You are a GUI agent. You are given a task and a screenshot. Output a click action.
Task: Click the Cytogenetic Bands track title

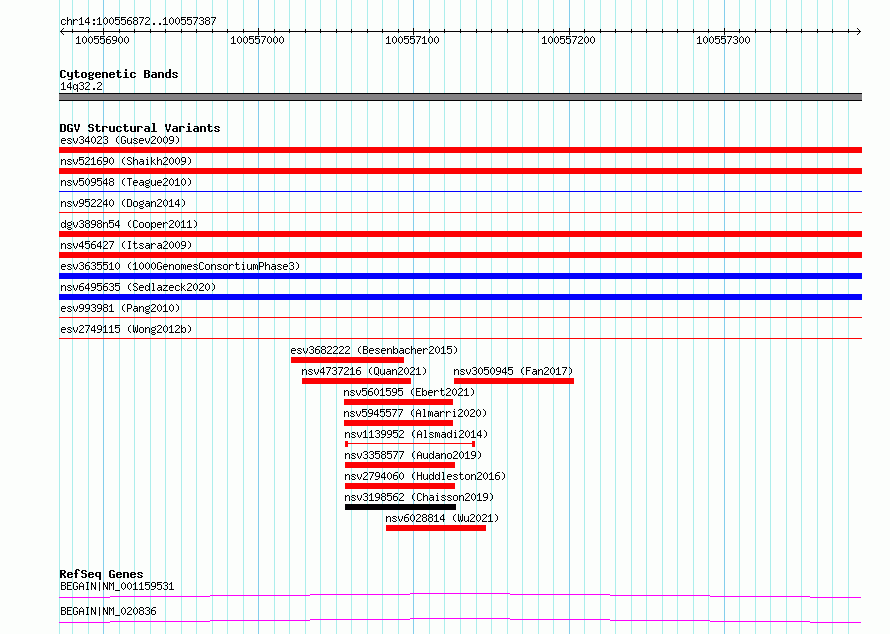119,74
